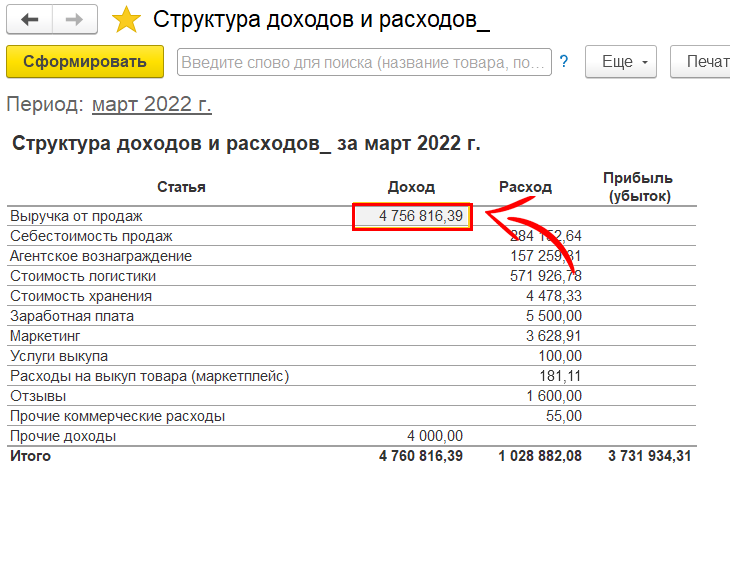The width and height of the screenshot is (730, 580).
Task: Click the Прочие доходы value 4 000,00
Action: [x=435, y=436]
